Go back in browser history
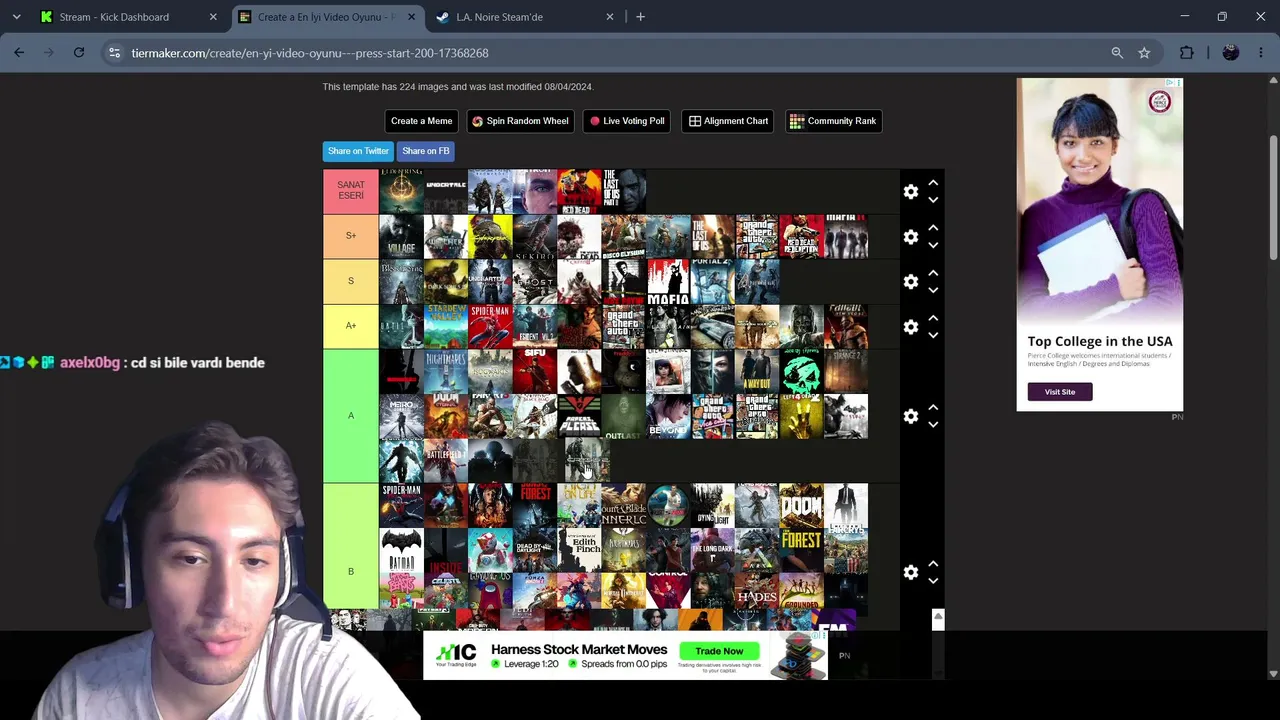The height and width of the screenshot is (720, 1280). pos(19,53)
